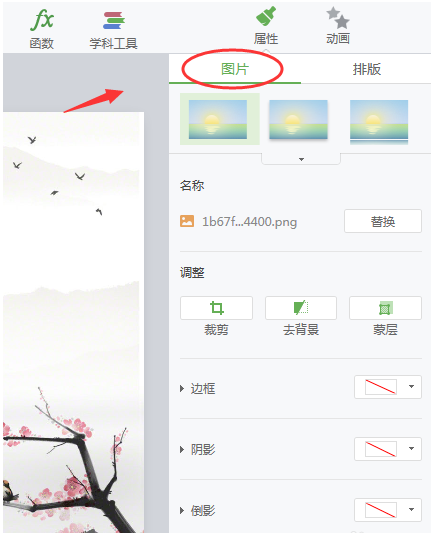
Task: Switch to the 排版 tab
Action: (x=366, y=69)
